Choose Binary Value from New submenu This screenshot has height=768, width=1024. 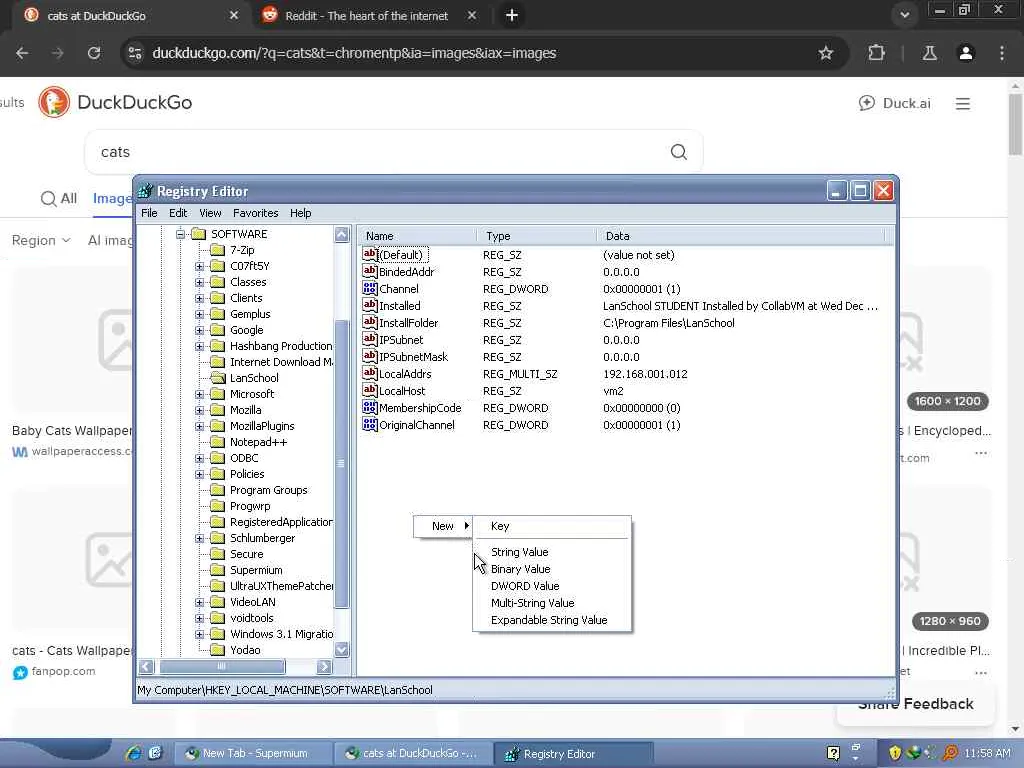click(552, 569)
